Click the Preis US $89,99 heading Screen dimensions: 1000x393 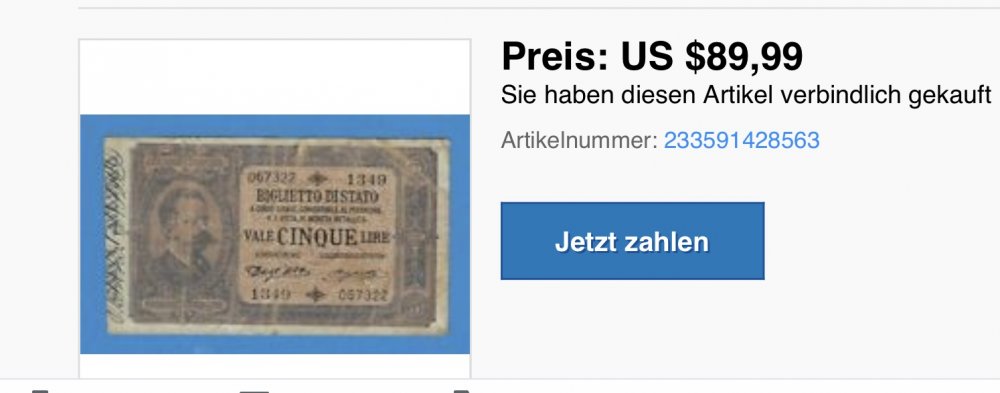(652, 56)
